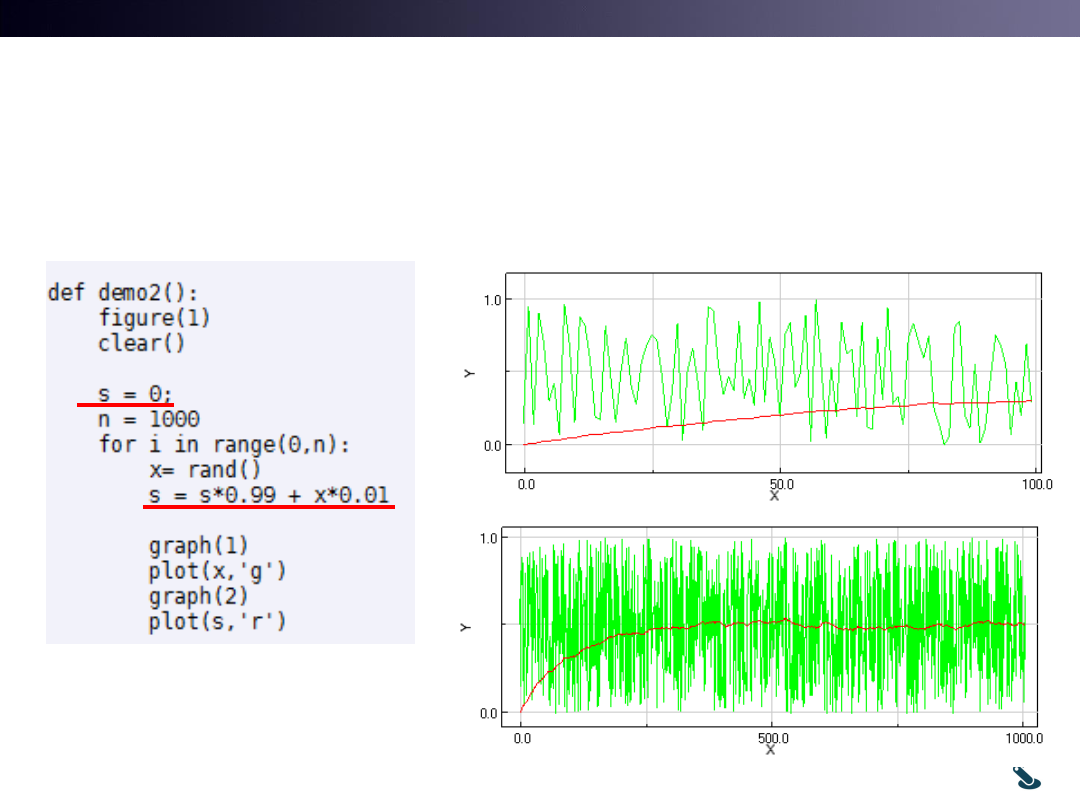Viewport: 1080px width, 810px height.
Task: Click the 'def demo2():' code line
Action: click(123, 293)
